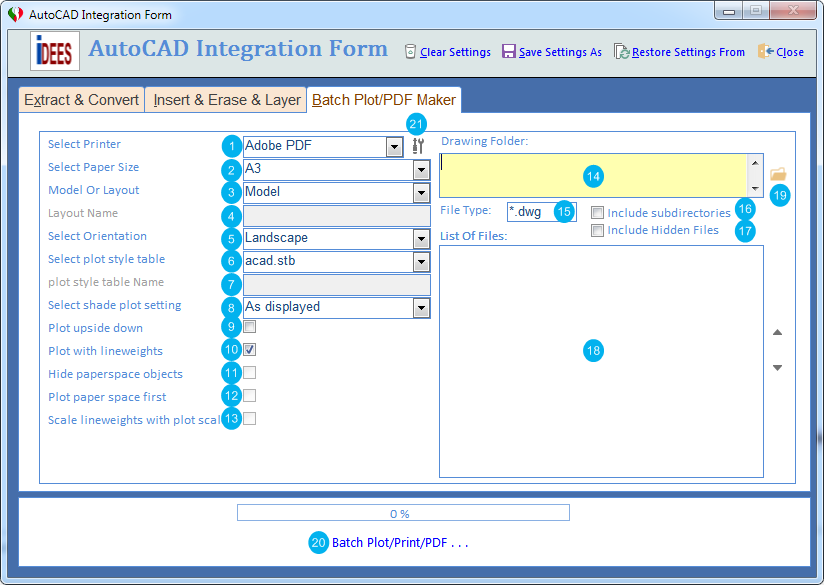
Task: Click the IDEES logo
Action: point(55,51)
